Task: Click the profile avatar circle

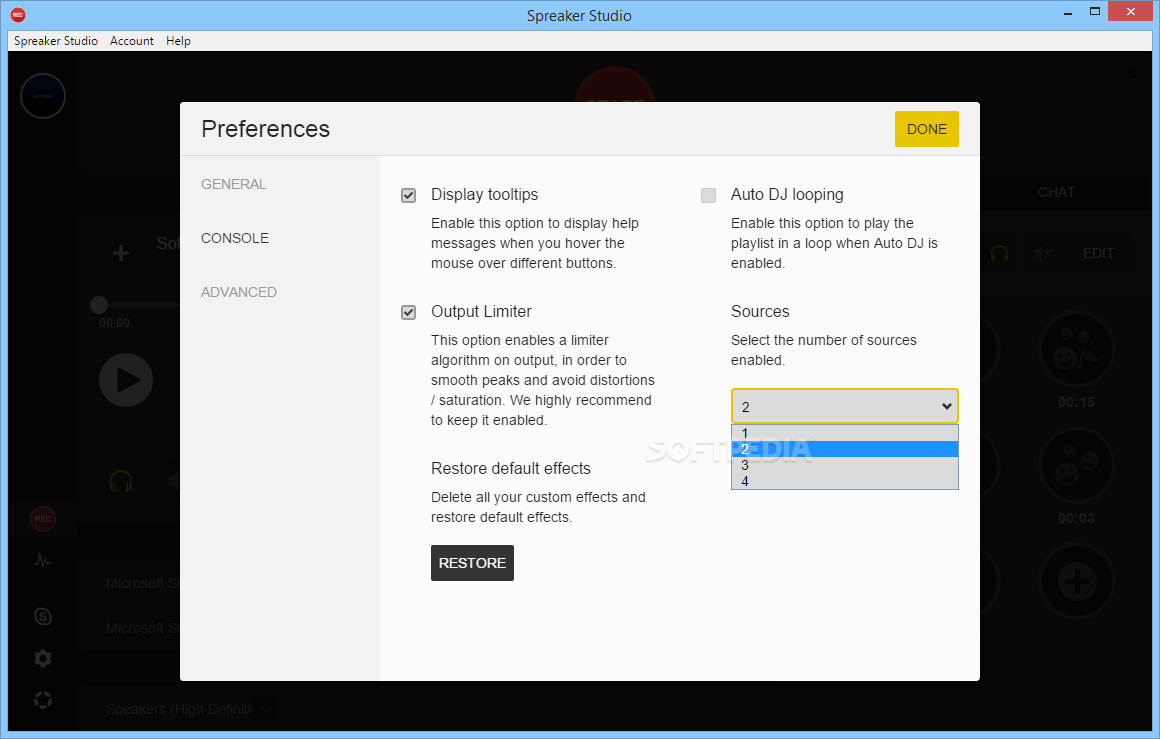Action: coord(43,96)
